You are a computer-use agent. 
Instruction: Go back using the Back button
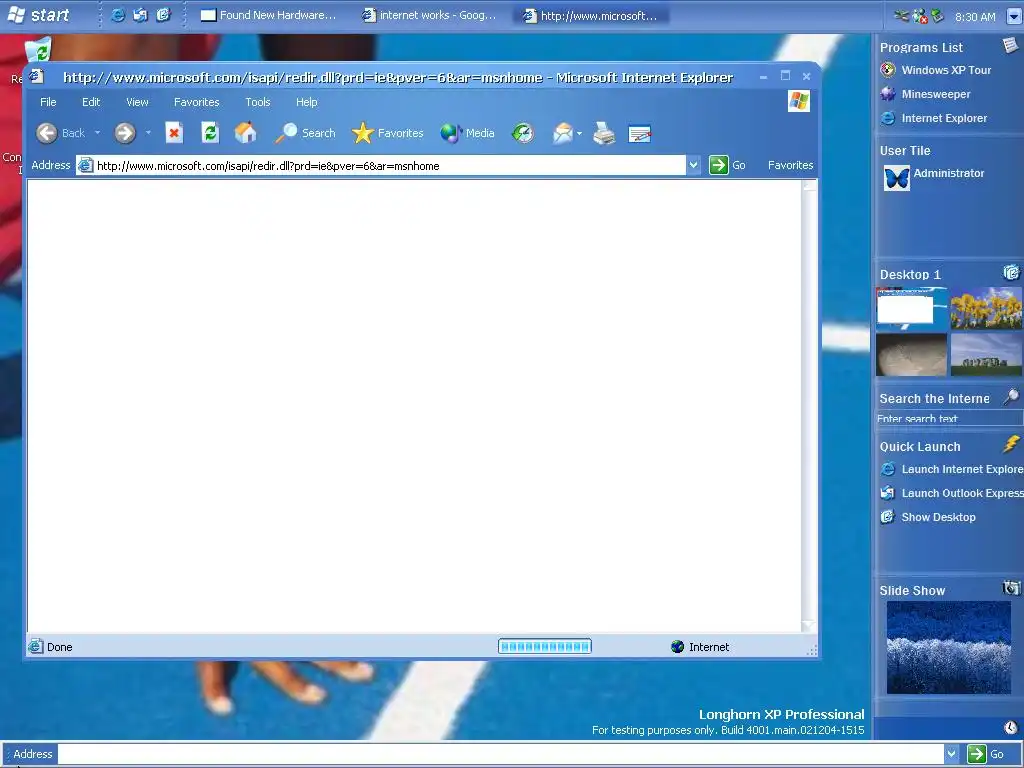point(61,133)
